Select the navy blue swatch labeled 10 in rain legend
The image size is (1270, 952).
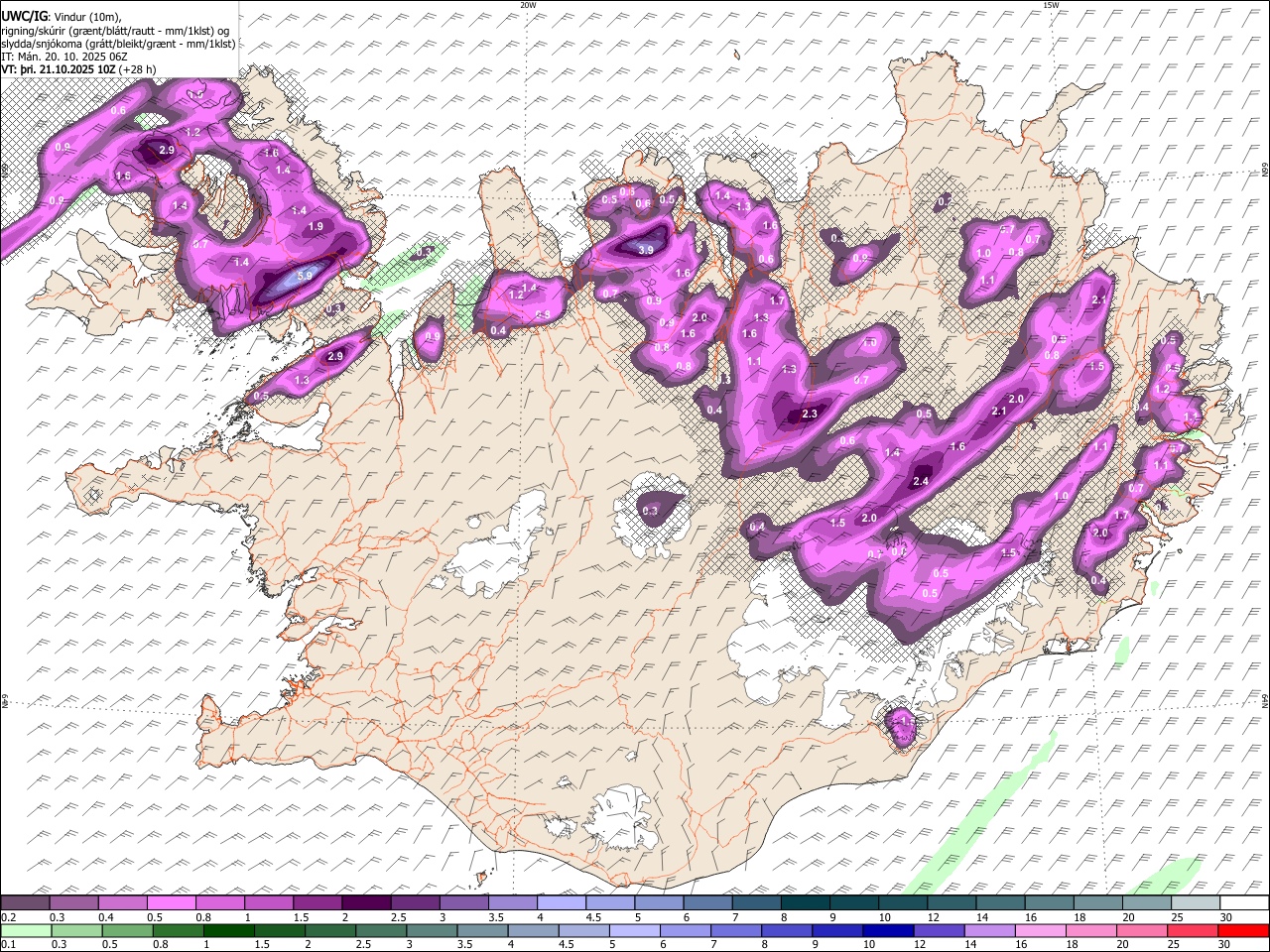890,930
